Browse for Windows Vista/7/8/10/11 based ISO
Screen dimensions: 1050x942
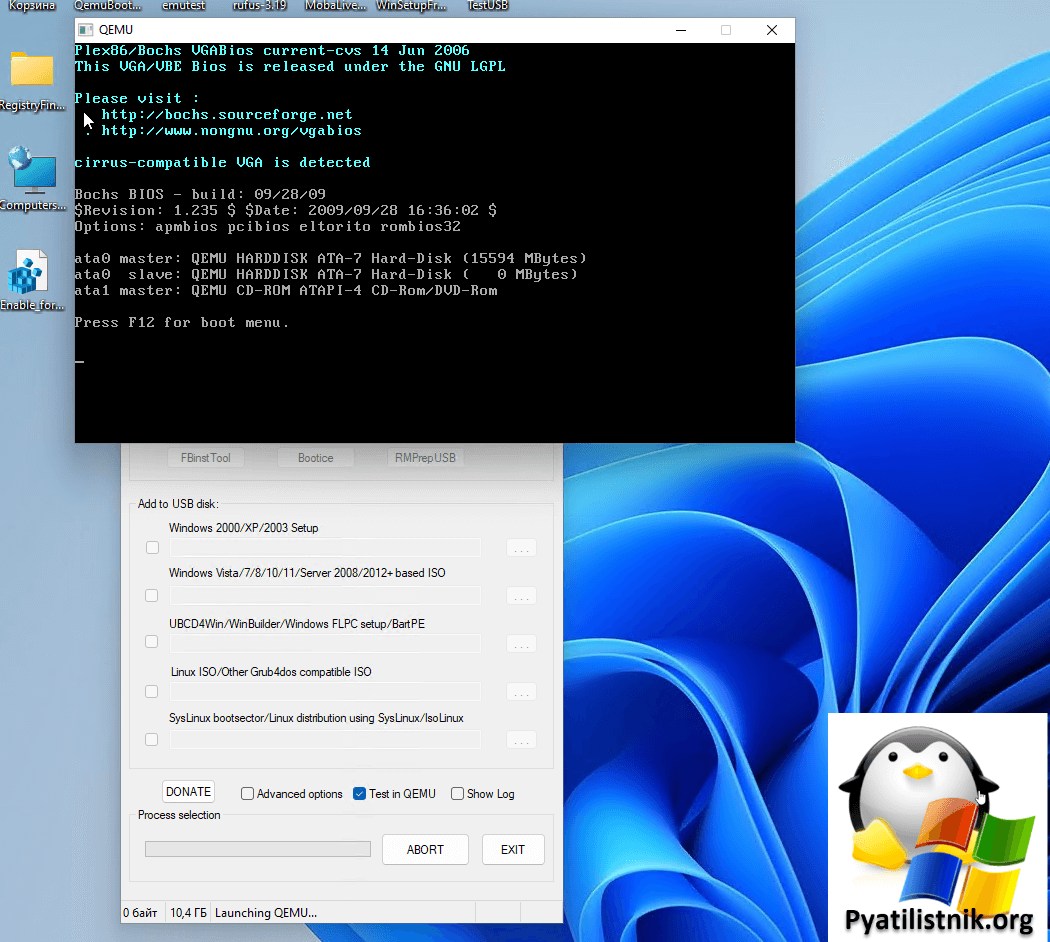521,596
